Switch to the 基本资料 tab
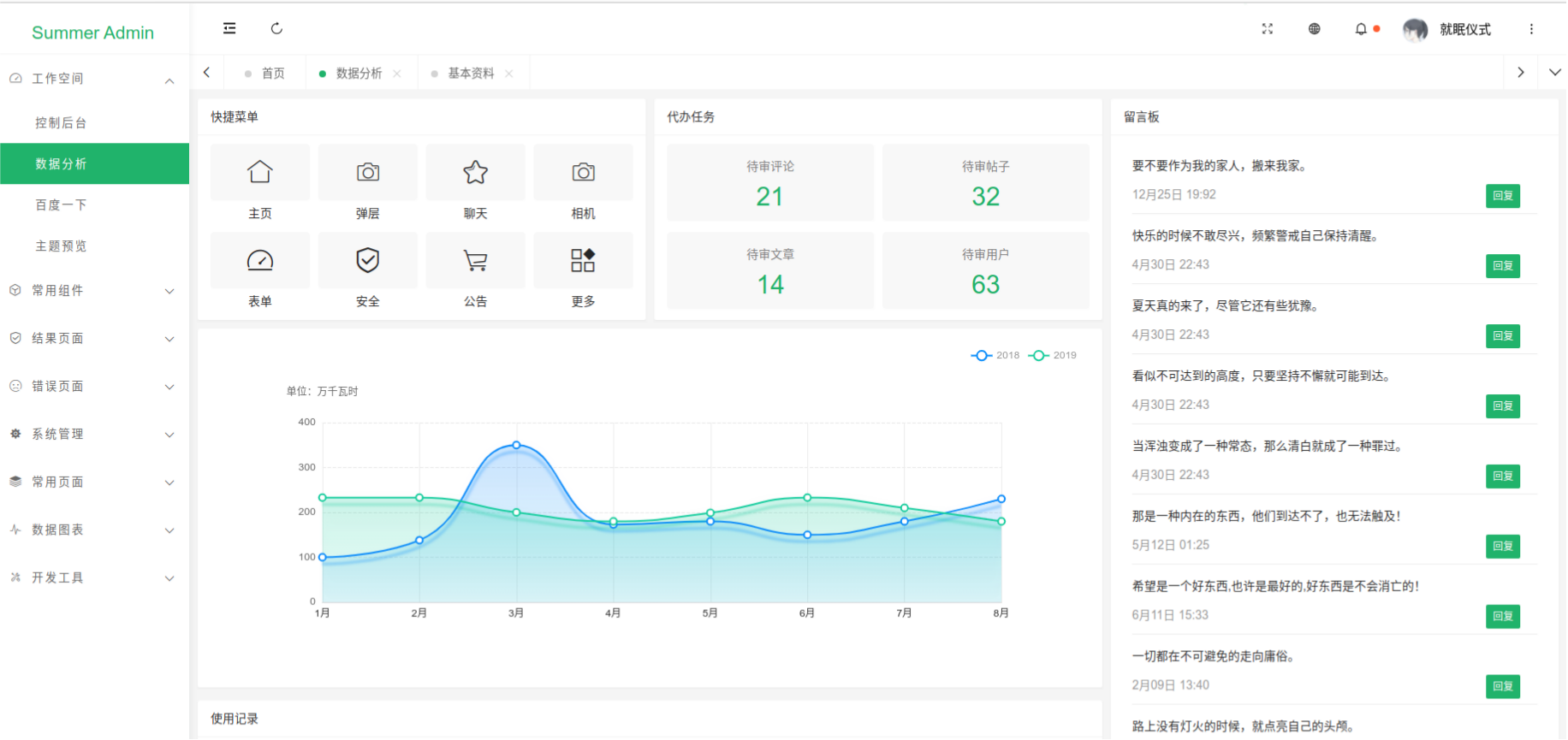The height and width of the screenshot is (740, 1568). 471,74
